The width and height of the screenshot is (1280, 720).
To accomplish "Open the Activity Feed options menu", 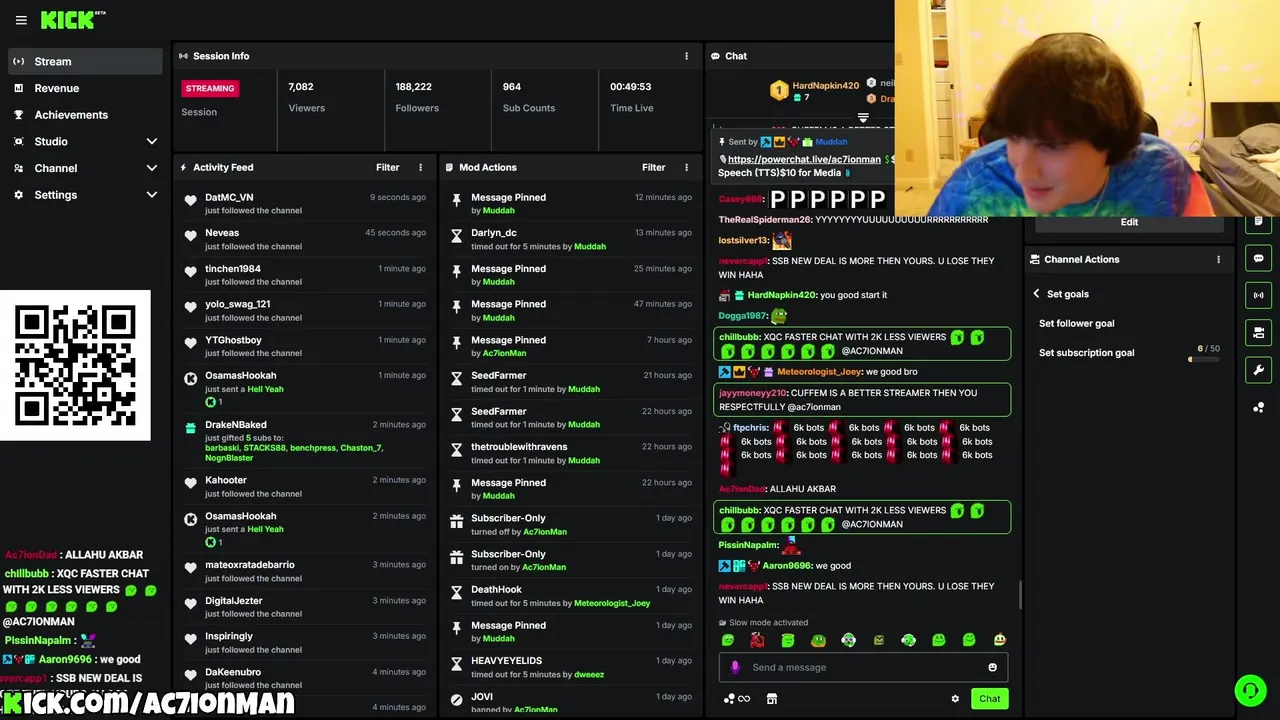I will [x=420, y=167].
